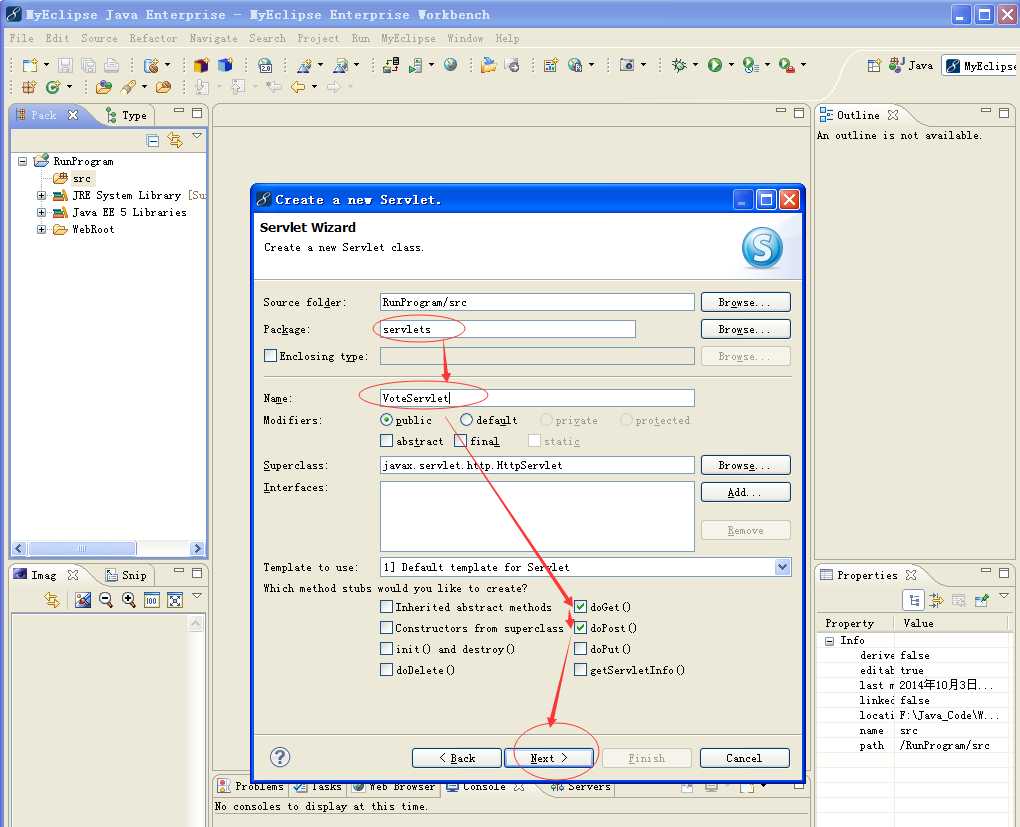This screenshot has width=1020, height=827.
Task: Expand the Java EE 5 Libraries node
Action: click(x=42, y=212)
